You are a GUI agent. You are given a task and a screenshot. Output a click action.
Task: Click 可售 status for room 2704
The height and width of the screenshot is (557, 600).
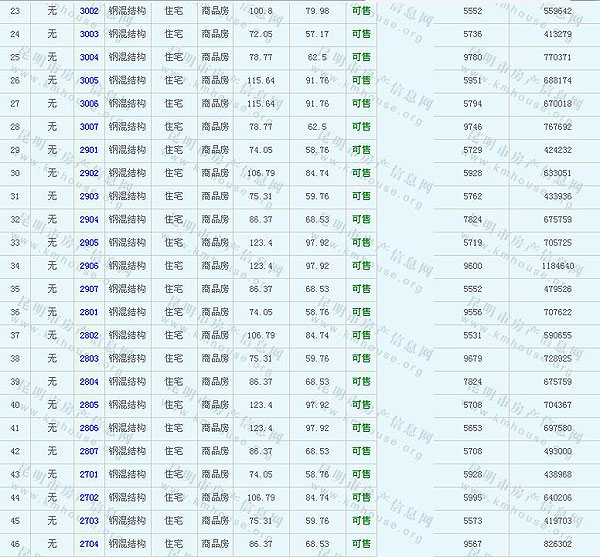[x=361, y=544]
